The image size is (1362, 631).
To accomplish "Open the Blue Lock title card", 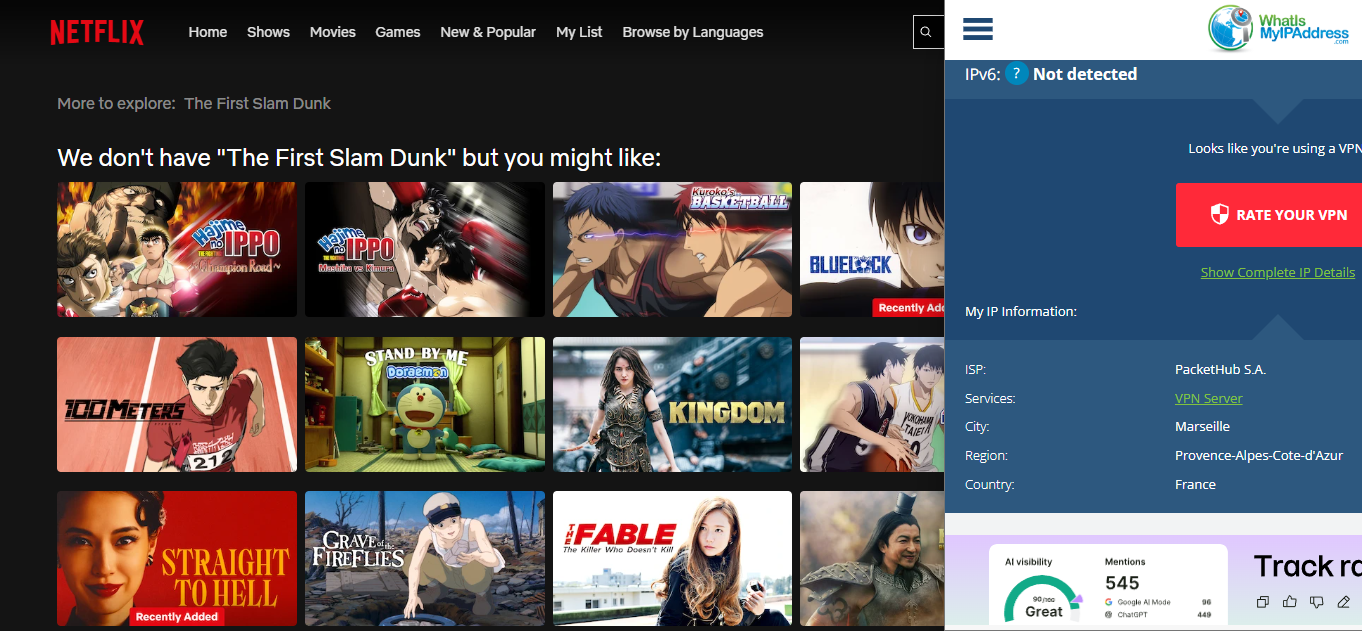I will point(872,249).
